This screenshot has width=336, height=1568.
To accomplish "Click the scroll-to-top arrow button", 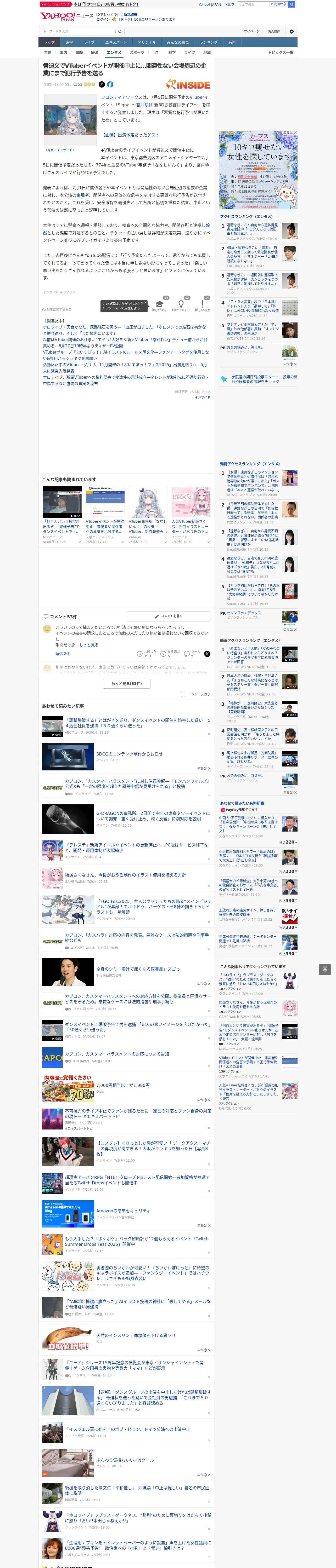I will click(x=325, y=969).
